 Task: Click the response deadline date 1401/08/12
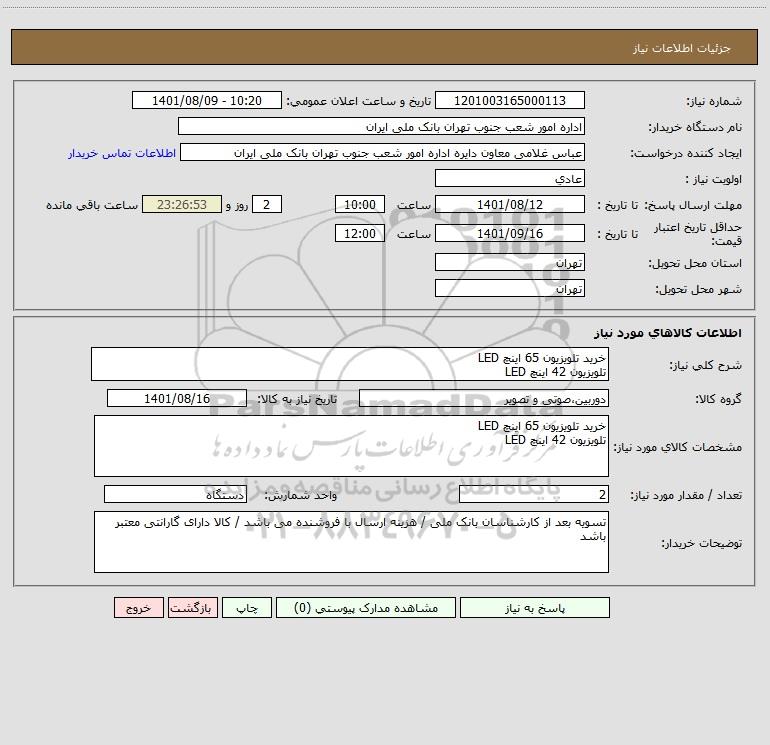510,204
